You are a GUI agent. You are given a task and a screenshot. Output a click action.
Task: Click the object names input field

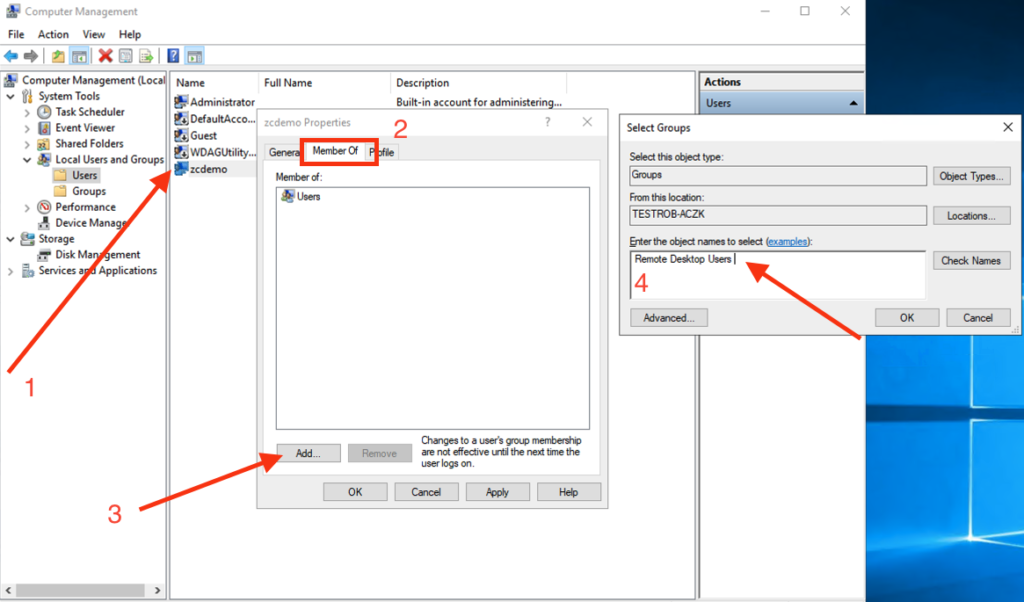click(x=778, y=275)
